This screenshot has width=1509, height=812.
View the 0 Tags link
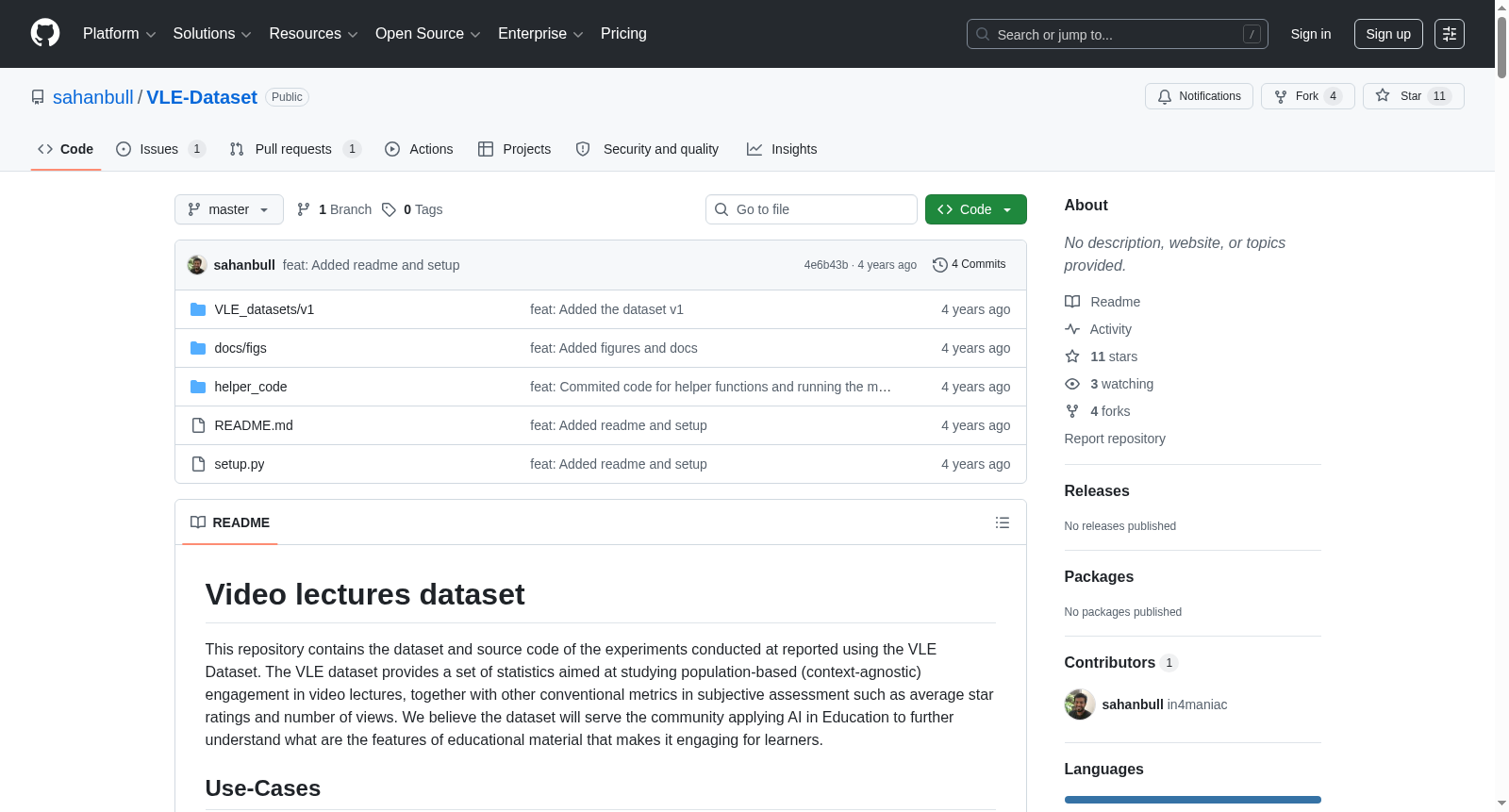pyautogui.click(x=412, y=209)
